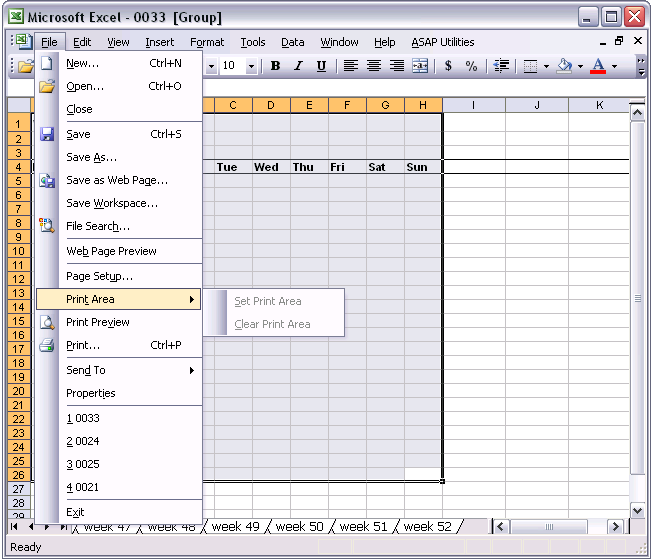Select Page Setup in the File menu
The width and height of the screenshot is (651, 559).
[119, 276]
